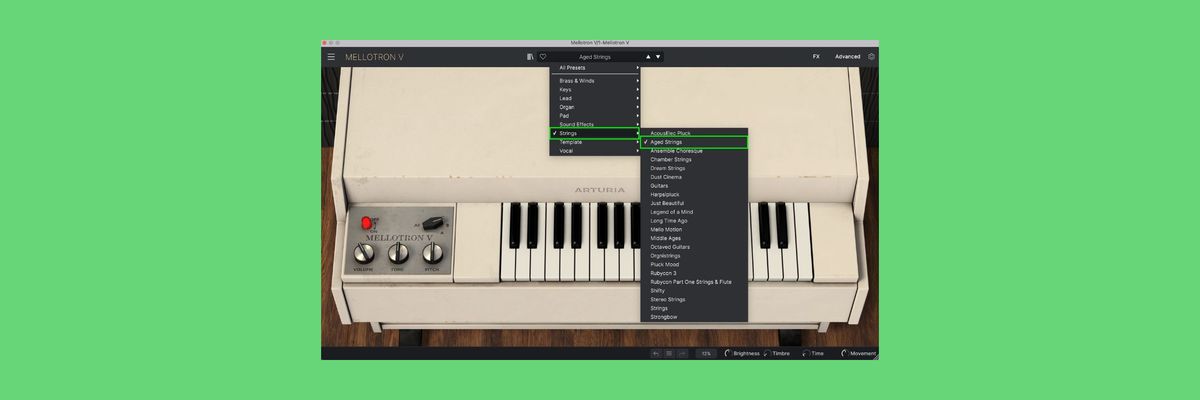Choose Dream Strings preset
1200x400 pixels.
click(x=694, y=168)
